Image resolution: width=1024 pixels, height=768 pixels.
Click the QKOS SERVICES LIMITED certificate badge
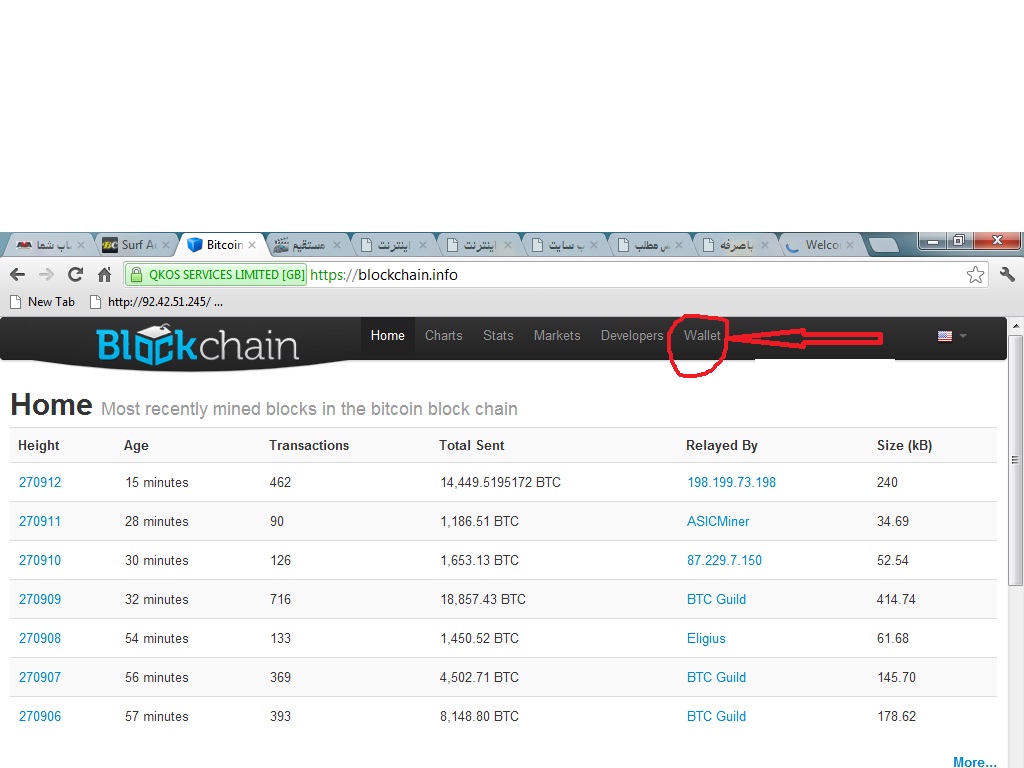(216, 275)
